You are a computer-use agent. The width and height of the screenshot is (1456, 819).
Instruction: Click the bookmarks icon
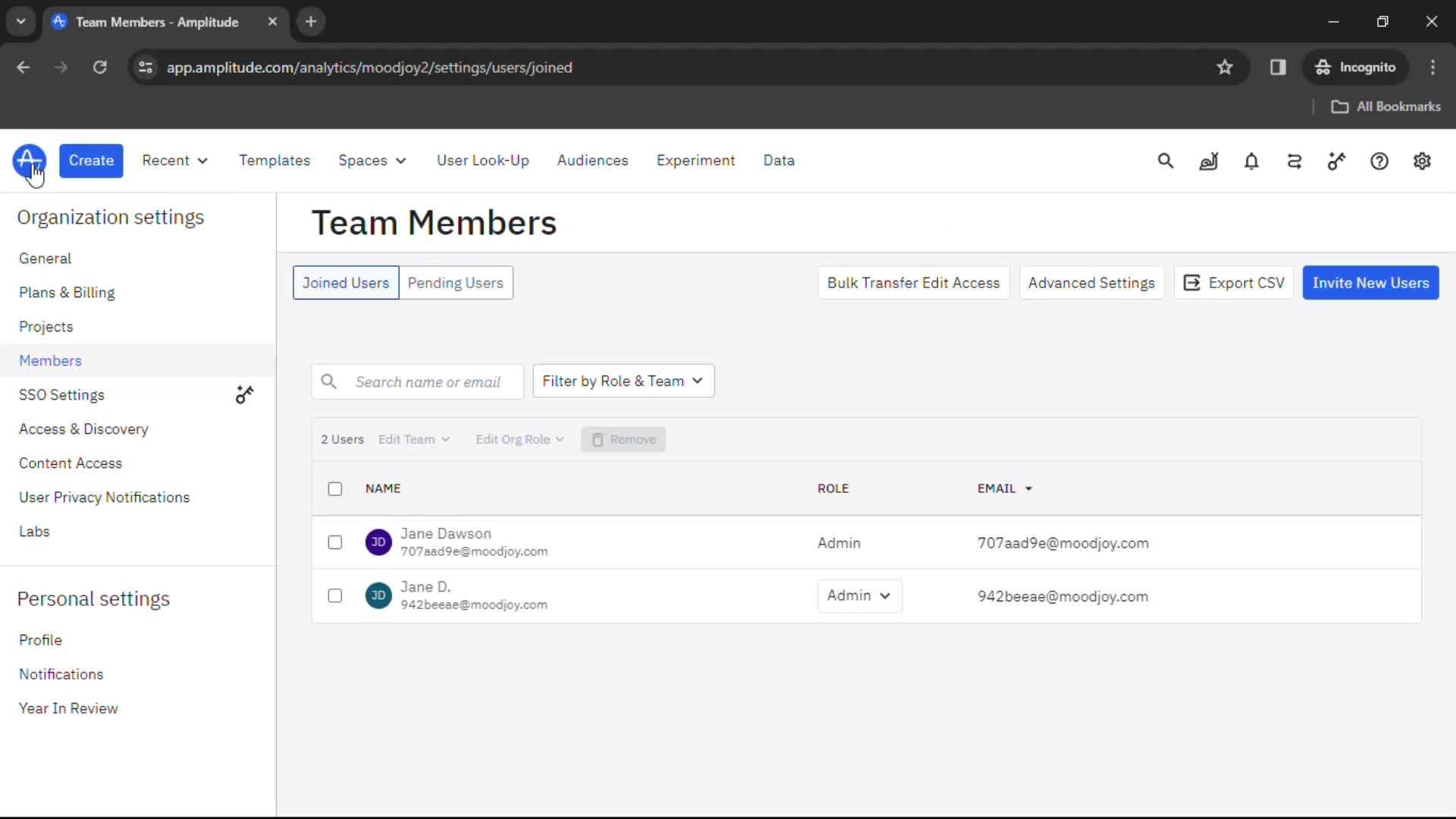point(1225,67)
